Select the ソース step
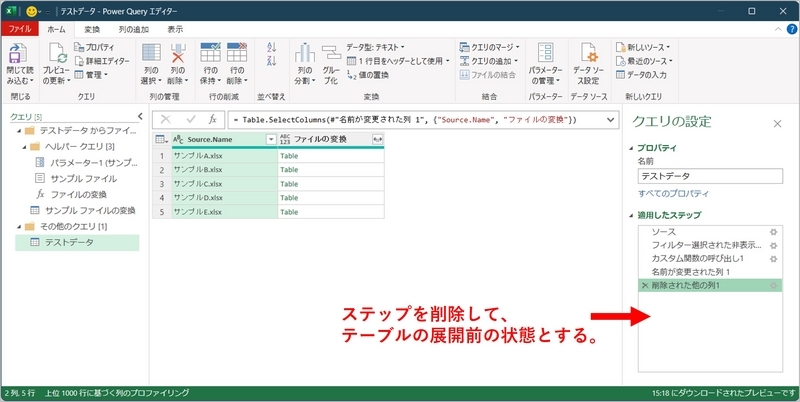Image resolution: width=800 pixels, height=402 pixels. pyautogui.click(x=710, y=232)
